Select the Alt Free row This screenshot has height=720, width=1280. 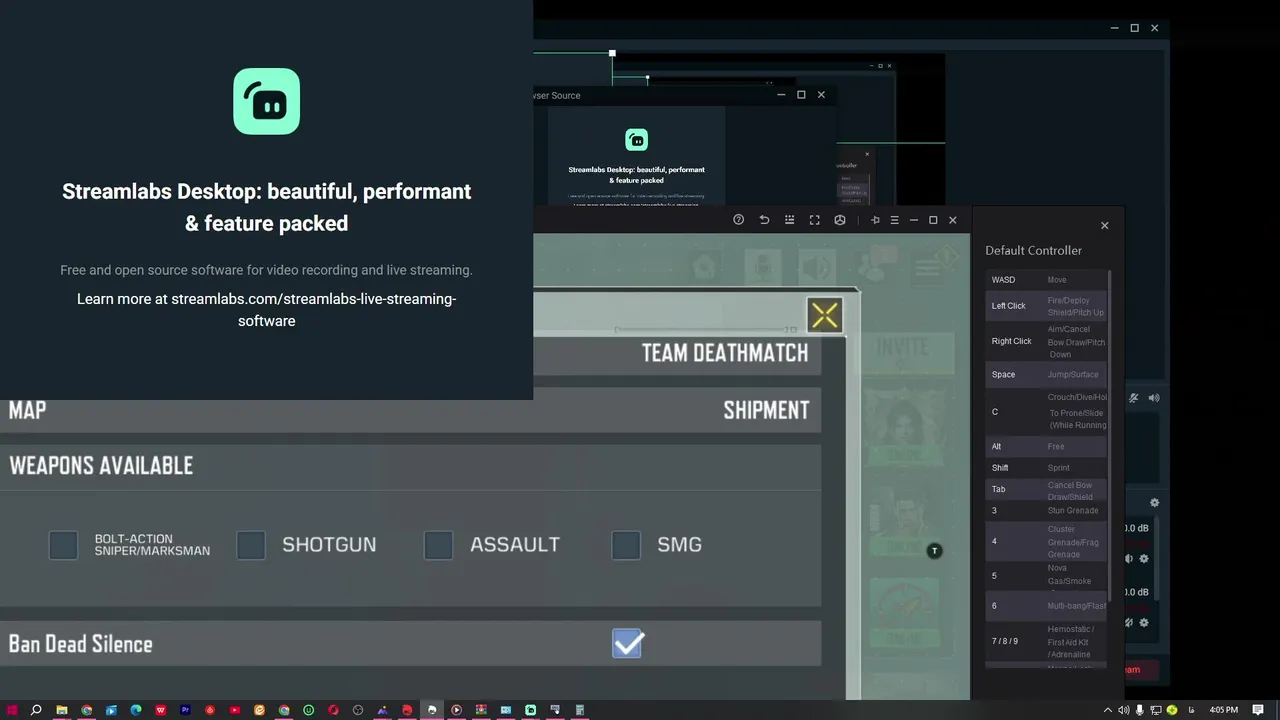[1047, 447]
